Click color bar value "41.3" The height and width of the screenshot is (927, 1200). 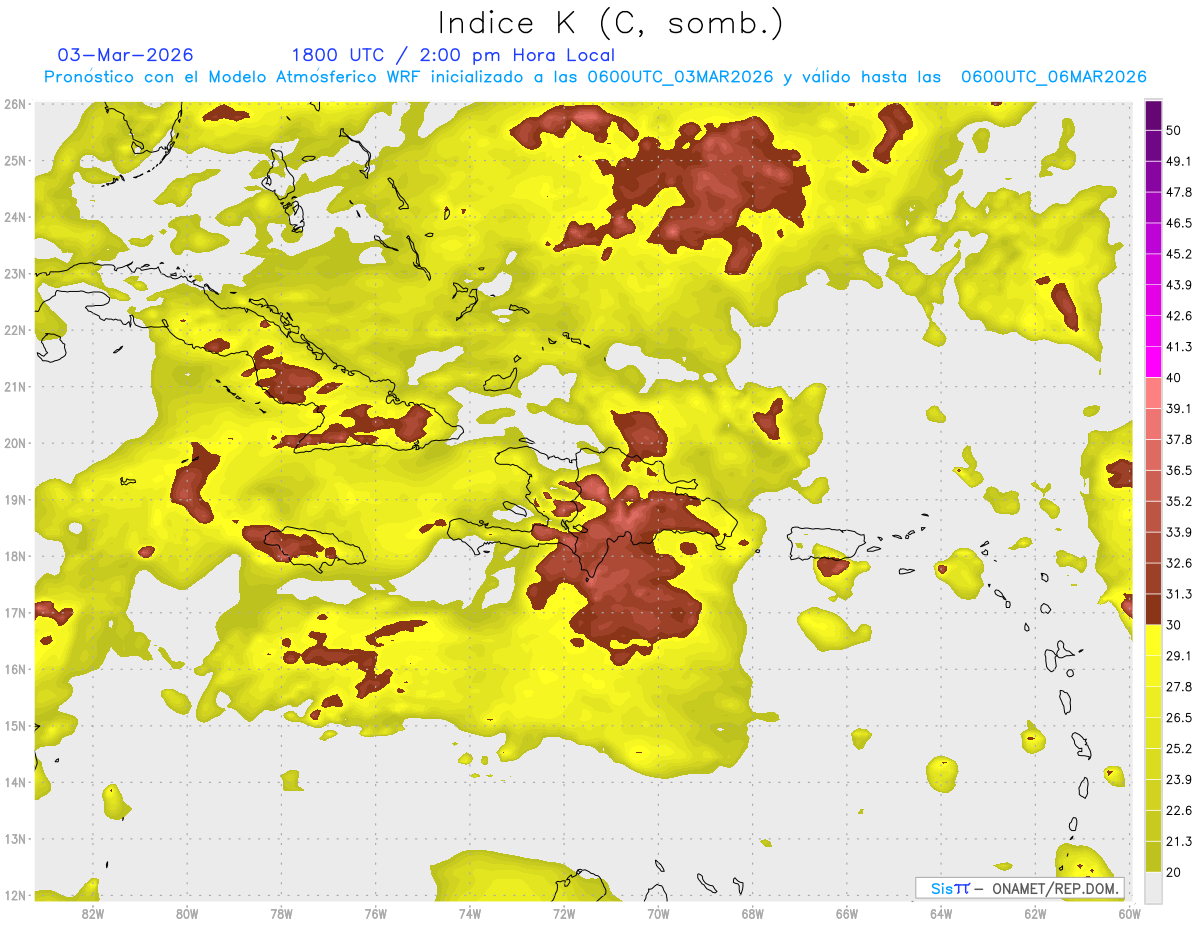point(1179,347)
